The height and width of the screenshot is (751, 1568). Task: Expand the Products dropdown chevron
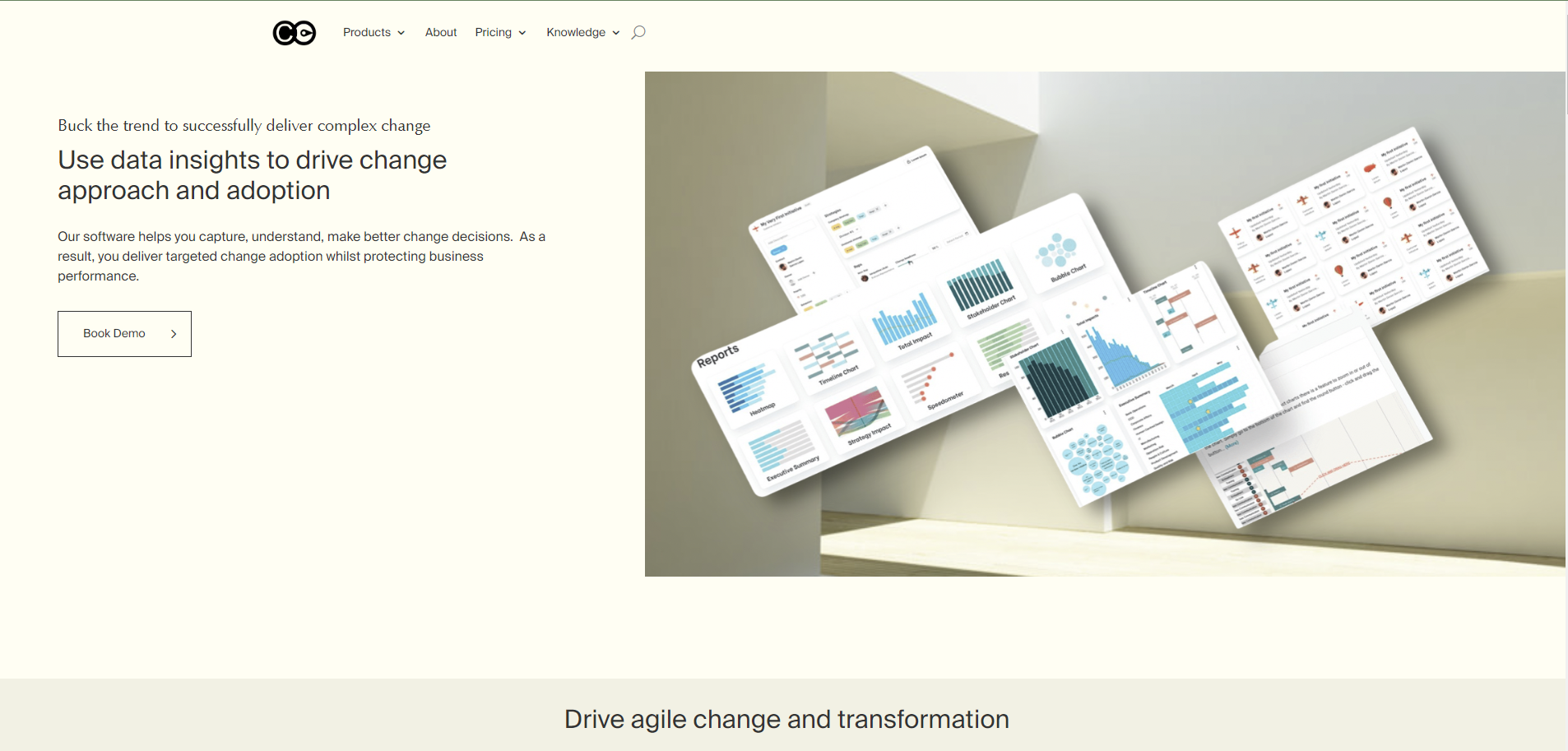coord(401,32)
